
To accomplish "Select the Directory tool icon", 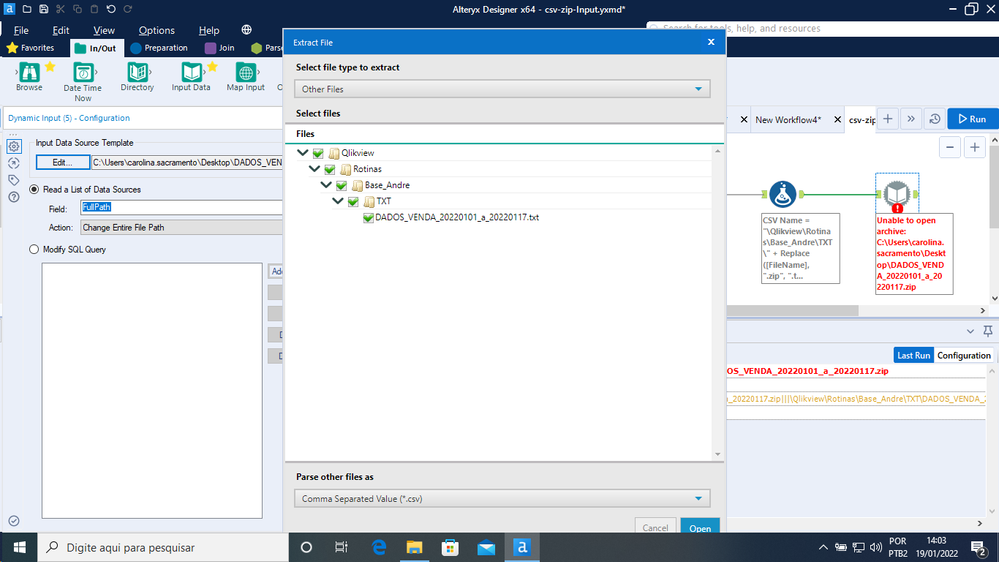I will pos(137,72).
